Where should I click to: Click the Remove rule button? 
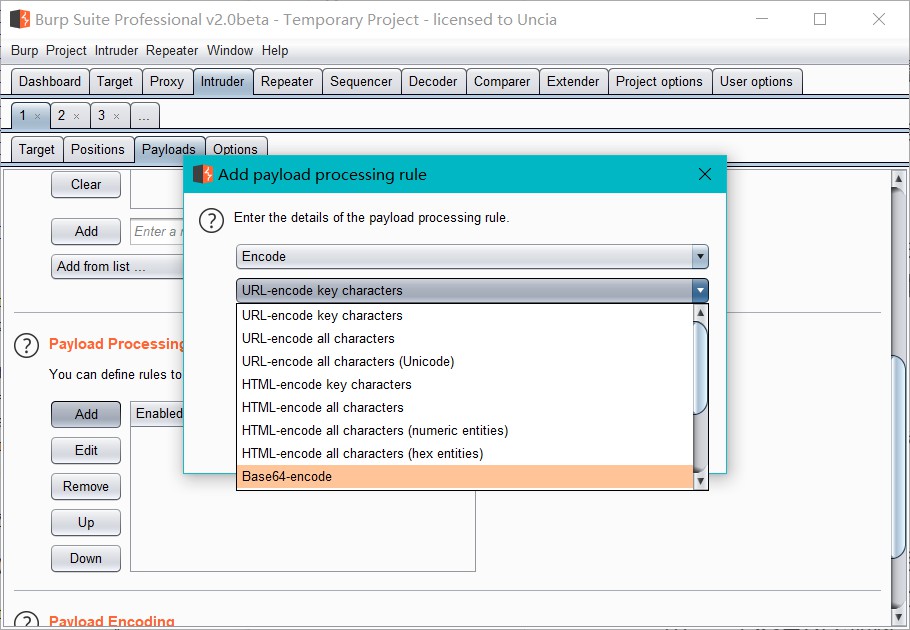pyautogui.click(x=86, y=486)
